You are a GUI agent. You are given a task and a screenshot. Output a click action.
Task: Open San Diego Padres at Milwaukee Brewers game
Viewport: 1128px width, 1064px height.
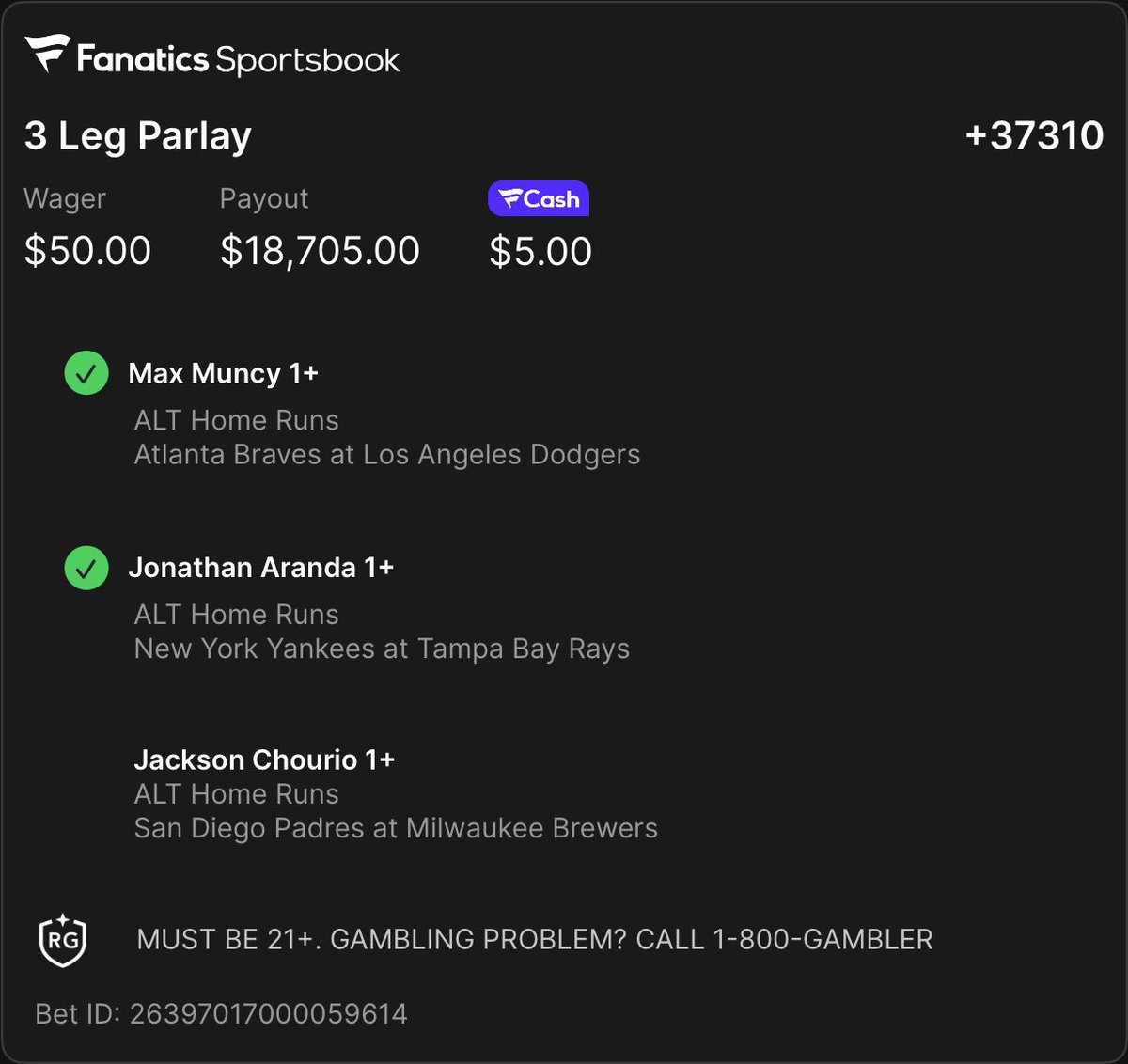point(396,828)
